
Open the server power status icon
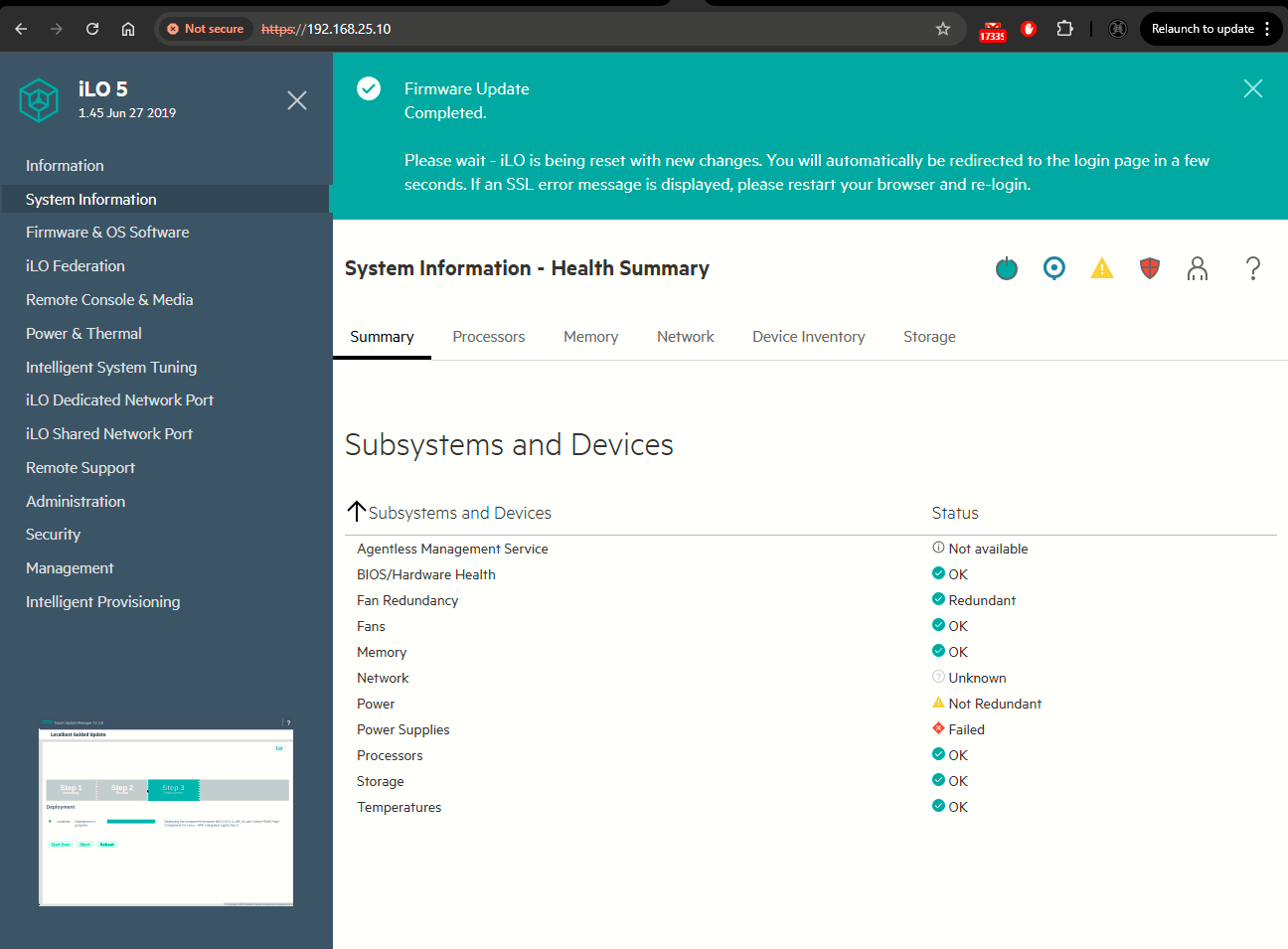(x=1007, y=268)
